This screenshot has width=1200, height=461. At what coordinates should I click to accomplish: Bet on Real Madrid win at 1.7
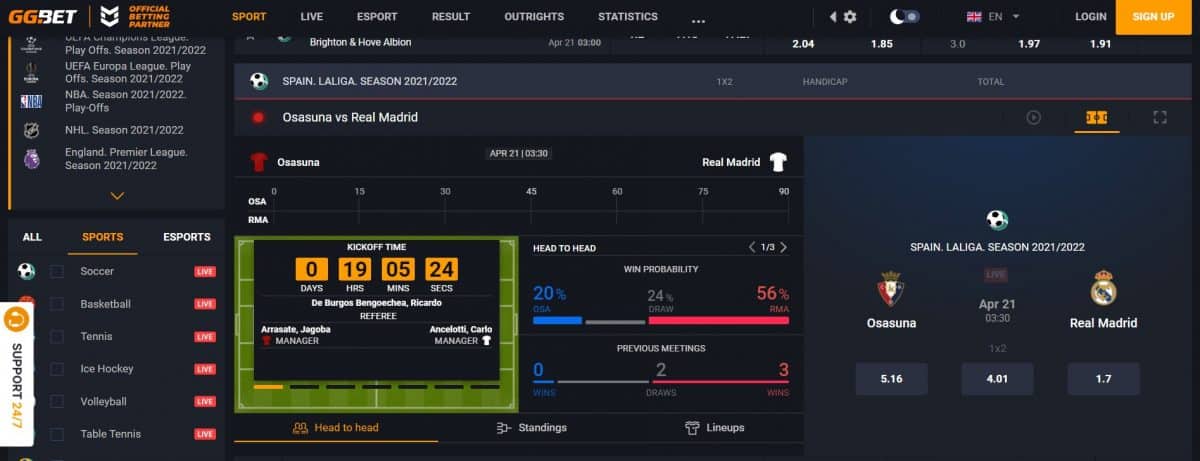pos(1103,379)
